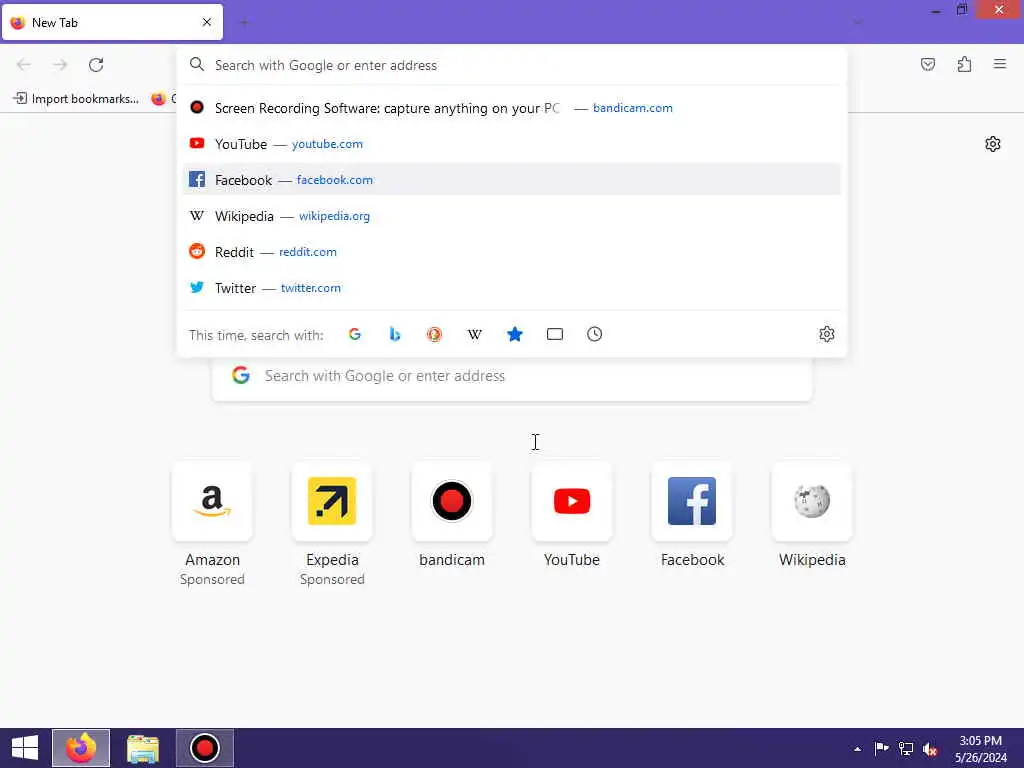Screen dimensions: 1024x768
Task: Select the Reddit reddit.com suggestion
Action: tap(512, 251)
